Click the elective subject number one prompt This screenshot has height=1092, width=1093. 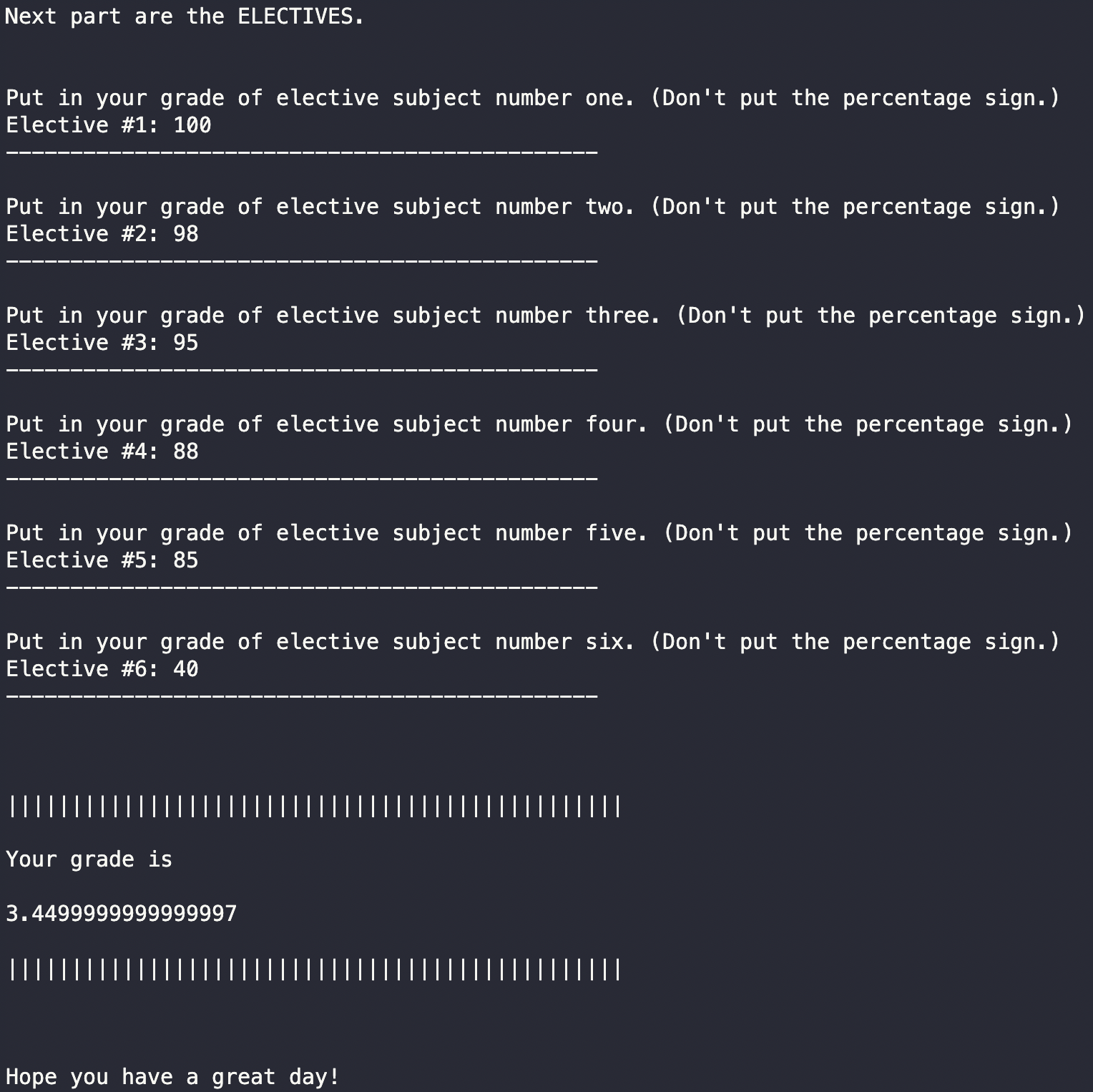pos(533,99)
